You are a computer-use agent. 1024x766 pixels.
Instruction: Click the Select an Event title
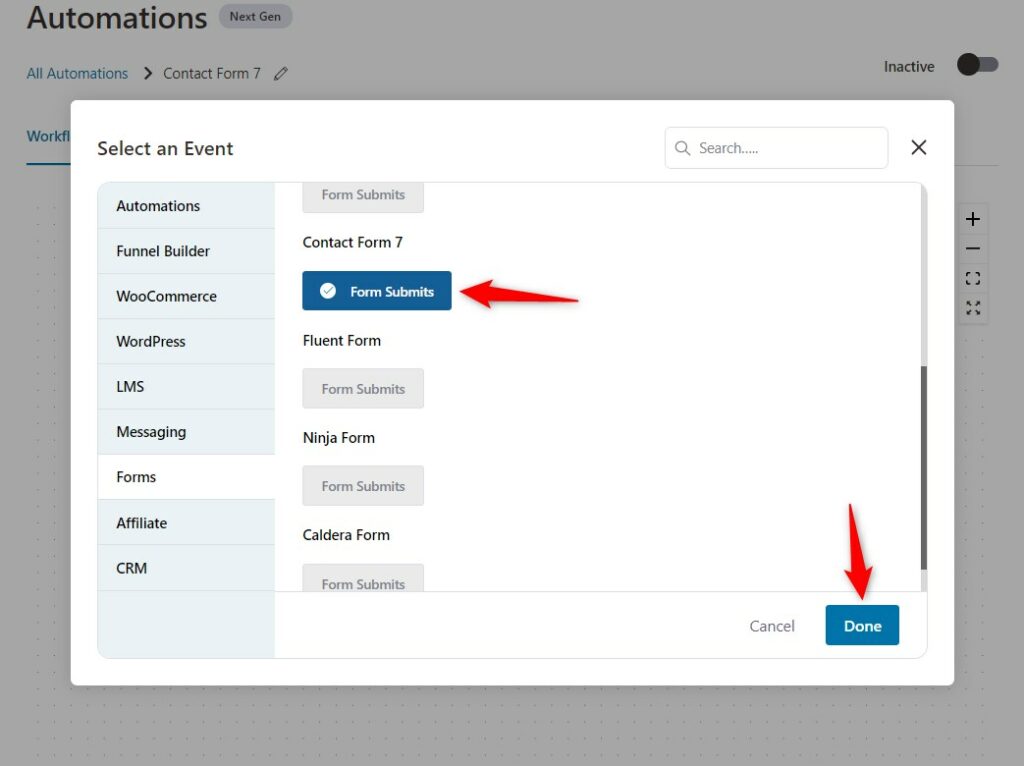coord(165,148)
